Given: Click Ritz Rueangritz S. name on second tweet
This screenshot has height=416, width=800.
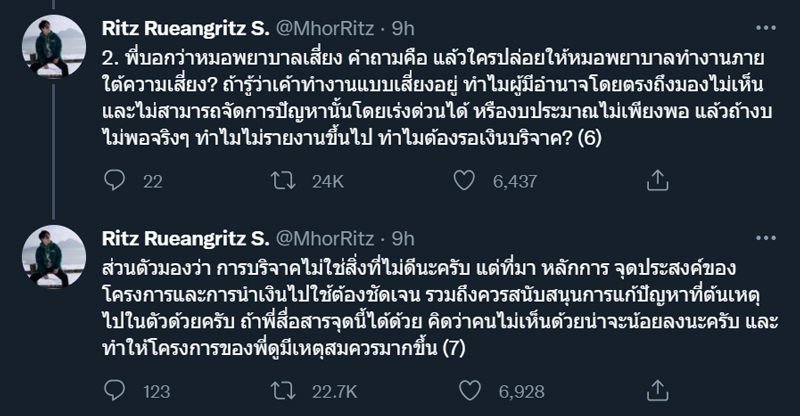Looking at the screenshot, I should pyautogui.click(x=185, y=238).
